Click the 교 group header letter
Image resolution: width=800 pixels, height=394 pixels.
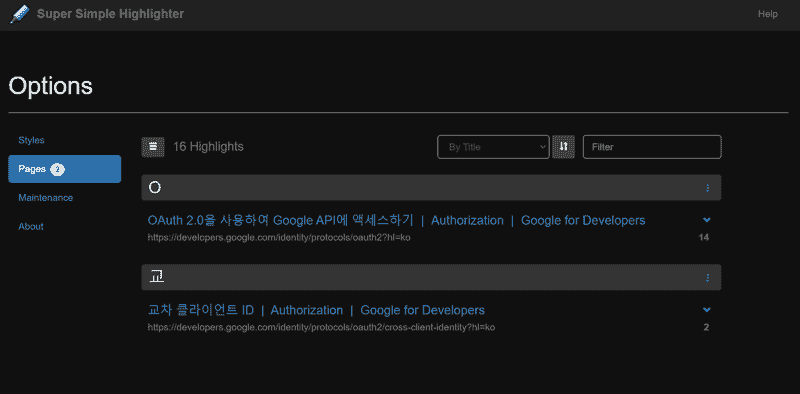point(156,277)
